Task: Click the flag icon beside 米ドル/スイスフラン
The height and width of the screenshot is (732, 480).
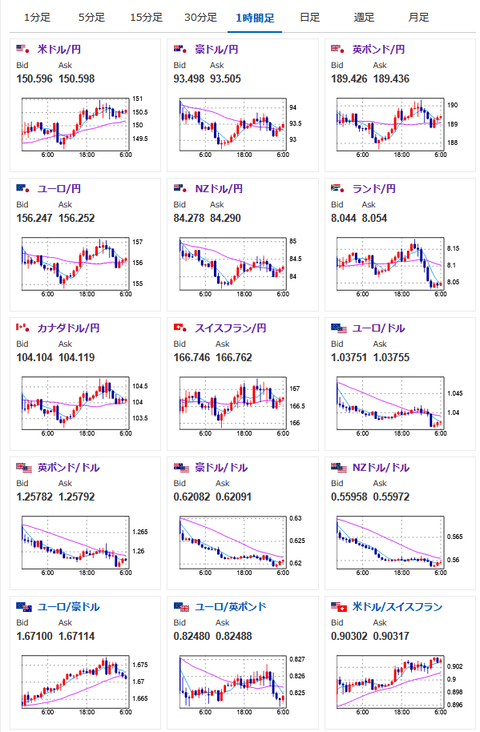Action: tap(339, 607)
